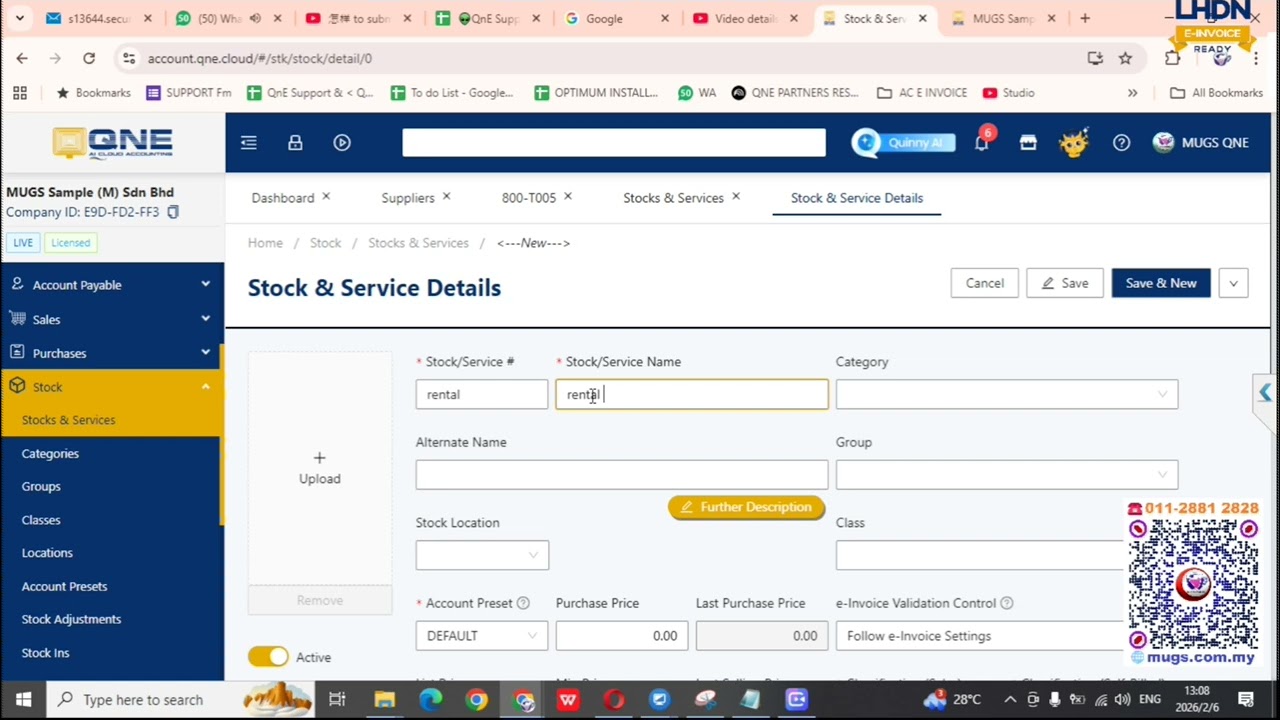Copy the Company ID

(x=173, y=212)
